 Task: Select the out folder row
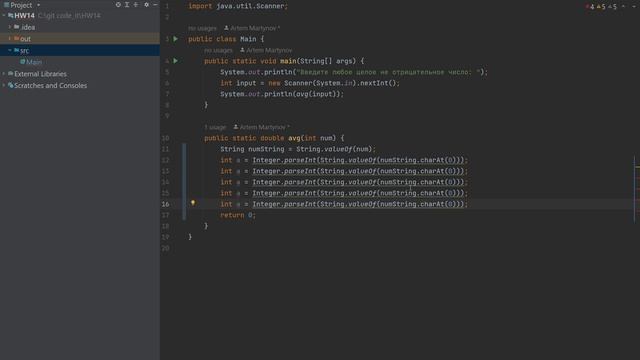pyautogui.click(x=80, y=38)
